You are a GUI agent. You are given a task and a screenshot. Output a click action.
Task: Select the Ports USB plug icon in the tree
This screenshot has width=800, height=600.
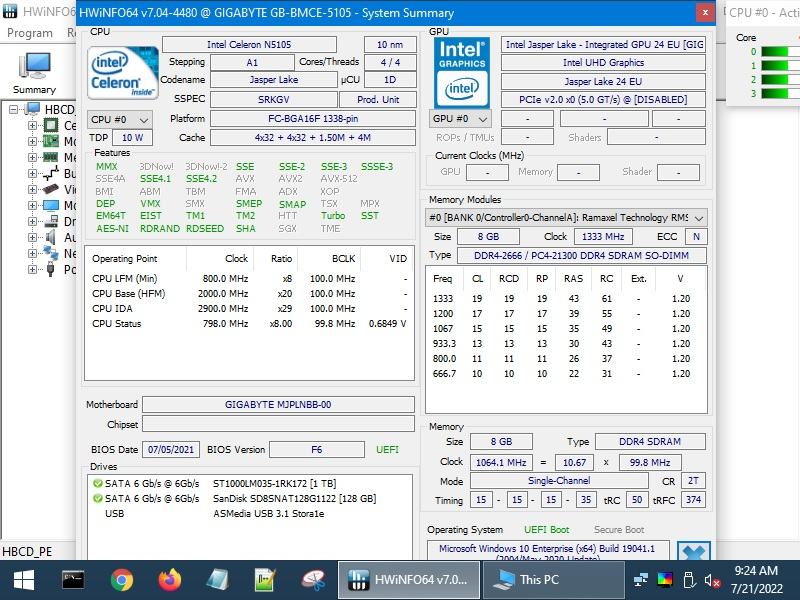51,269
